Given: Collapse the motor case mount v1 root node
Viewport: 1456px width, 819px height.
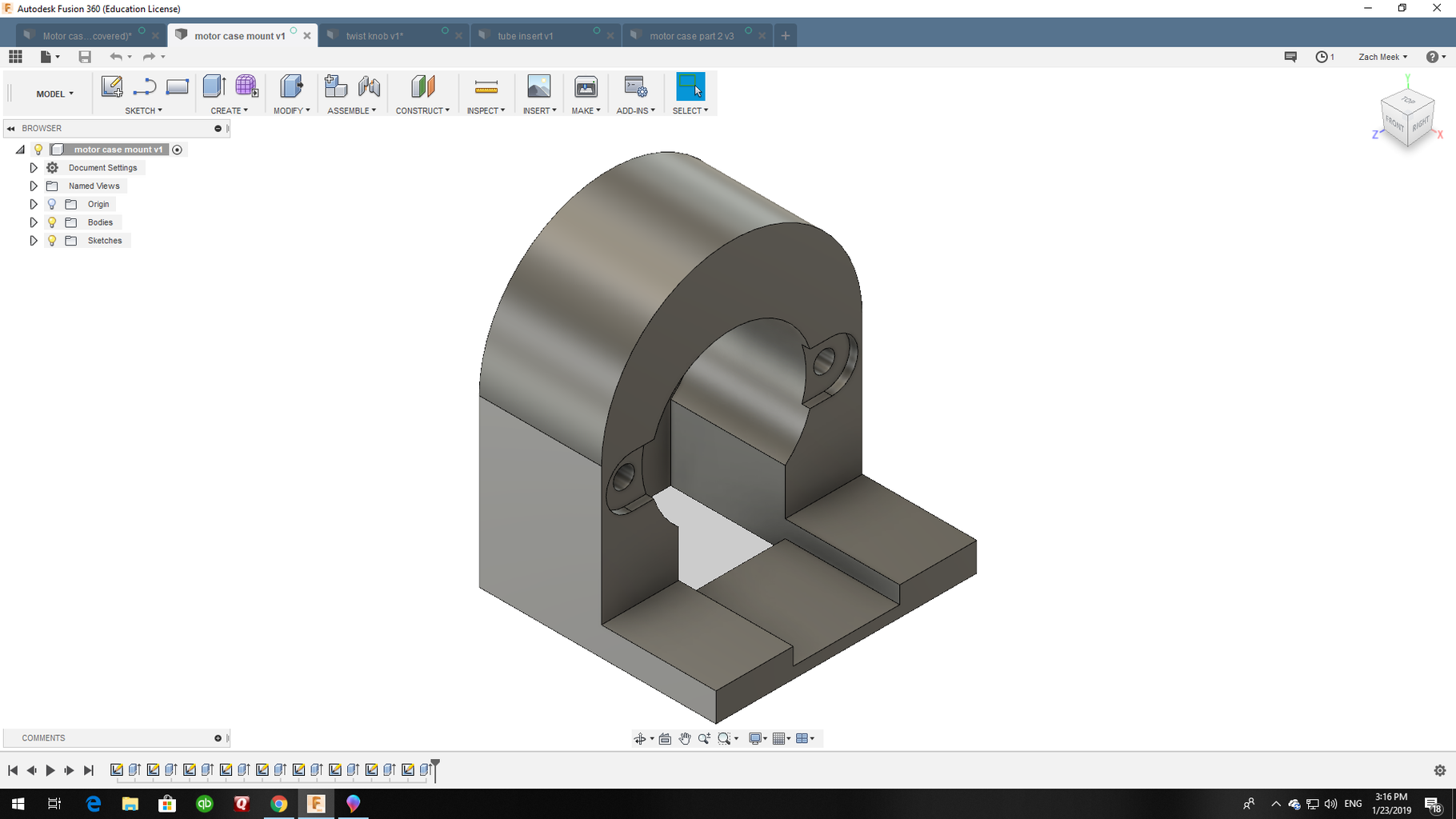Looking at the screenshot, I should click(20, 150).
